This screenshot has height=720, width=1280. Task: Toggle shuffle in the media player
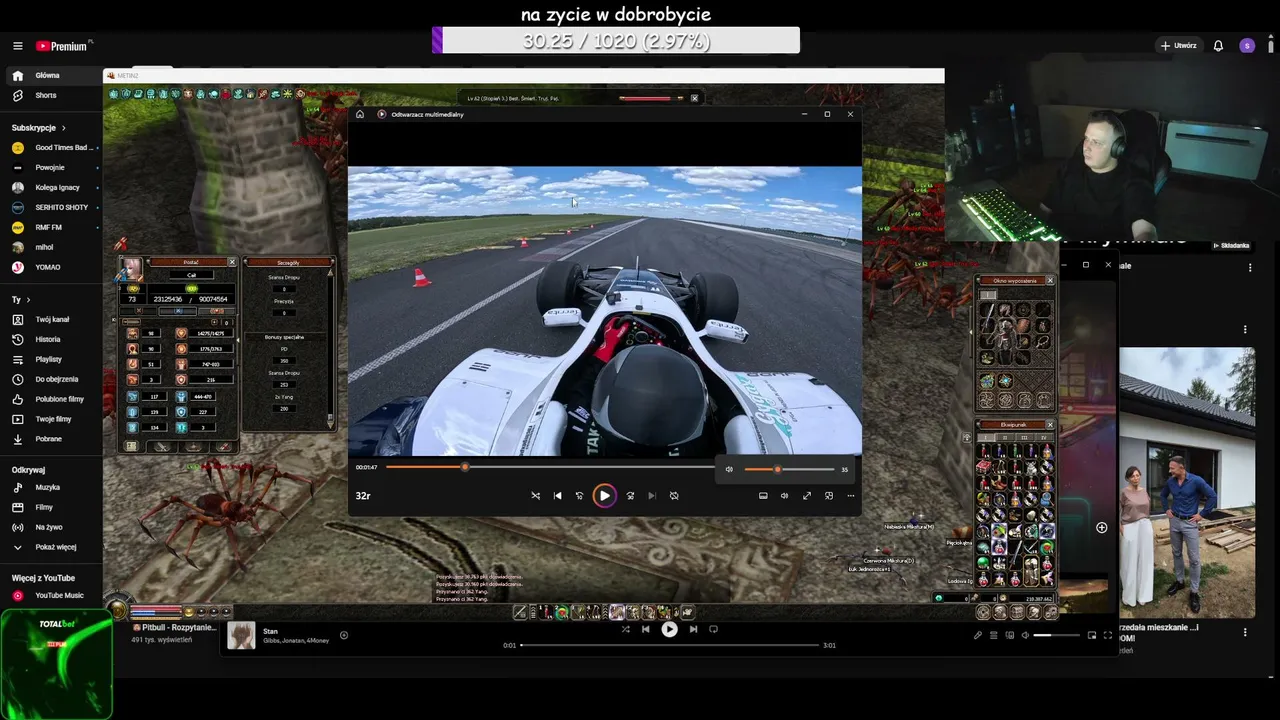[x=535, y=495]
